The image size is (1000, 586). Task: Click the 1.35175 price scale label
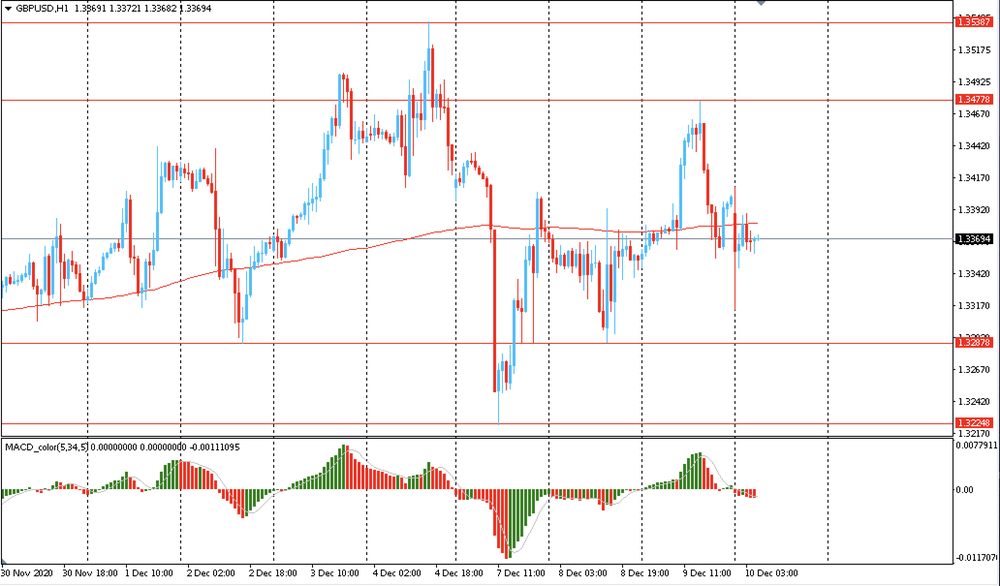point(975,50)
